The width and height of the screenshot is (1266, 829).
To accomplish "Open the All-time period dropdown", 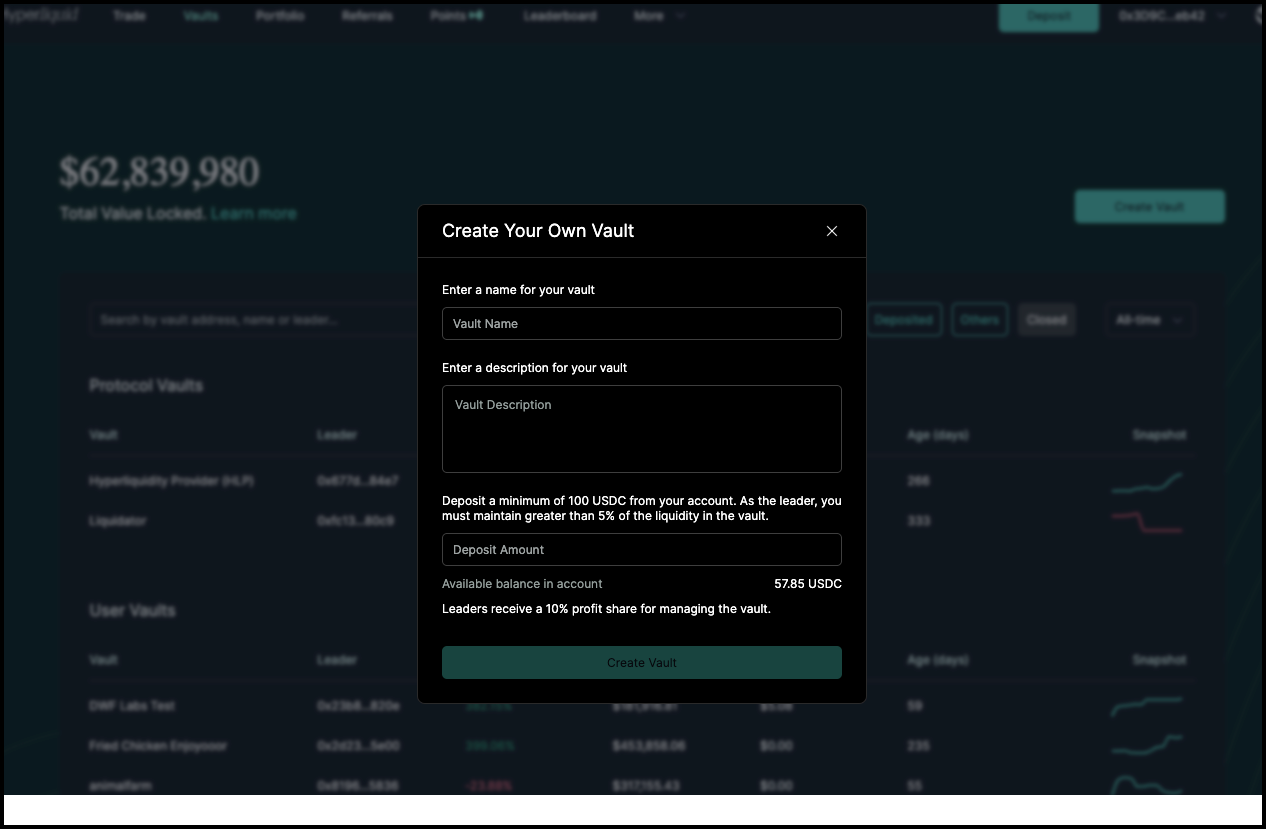I will click(1149, 319).
